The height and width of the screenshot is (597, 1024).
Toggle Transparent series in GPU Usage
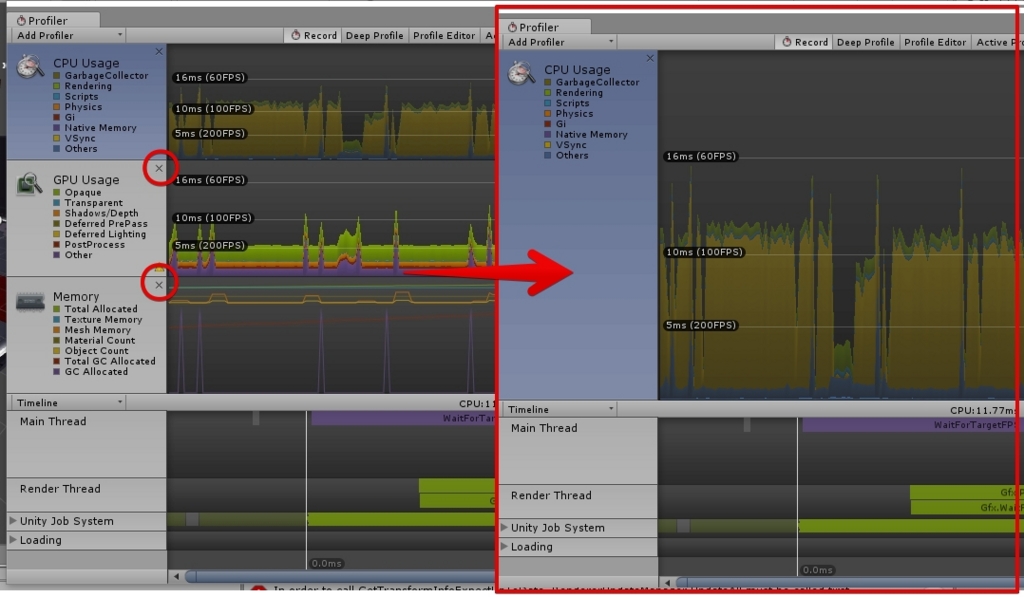[57, 203]
